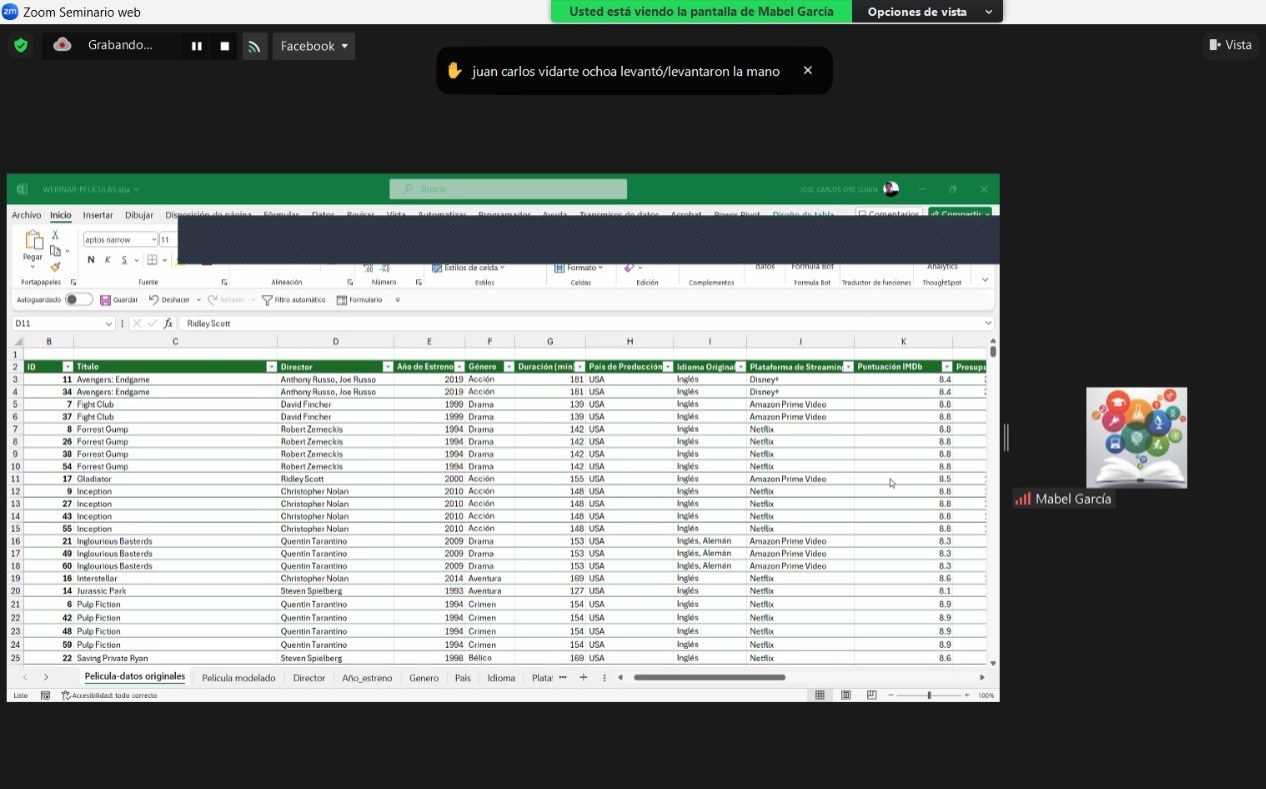The image size is (1266, 789).
Task: Open the Formulario button
Action: click(359, 300)
